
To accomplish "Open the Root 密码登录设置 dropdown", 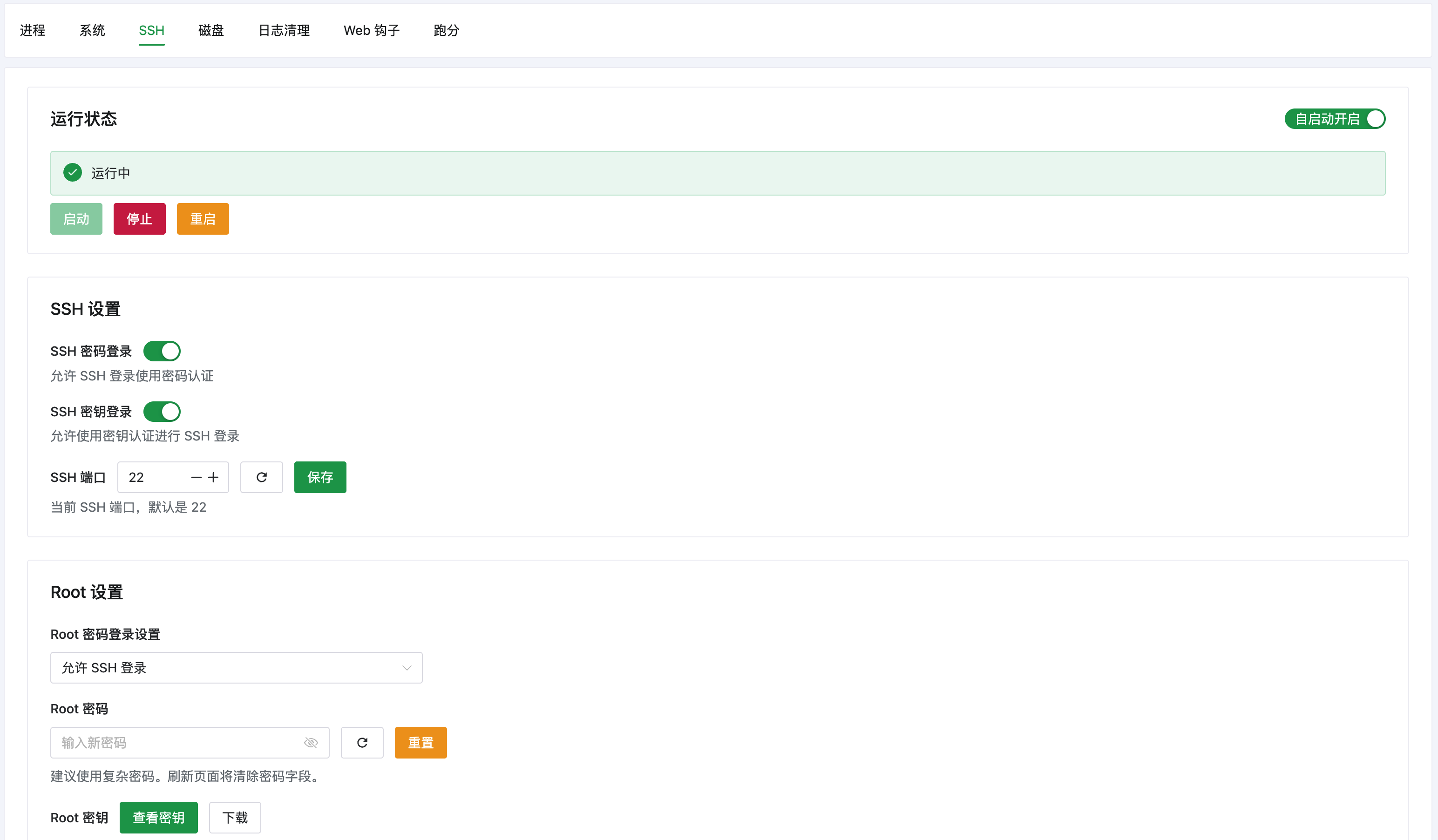I will pyautogui.click(x=236, y=667).
